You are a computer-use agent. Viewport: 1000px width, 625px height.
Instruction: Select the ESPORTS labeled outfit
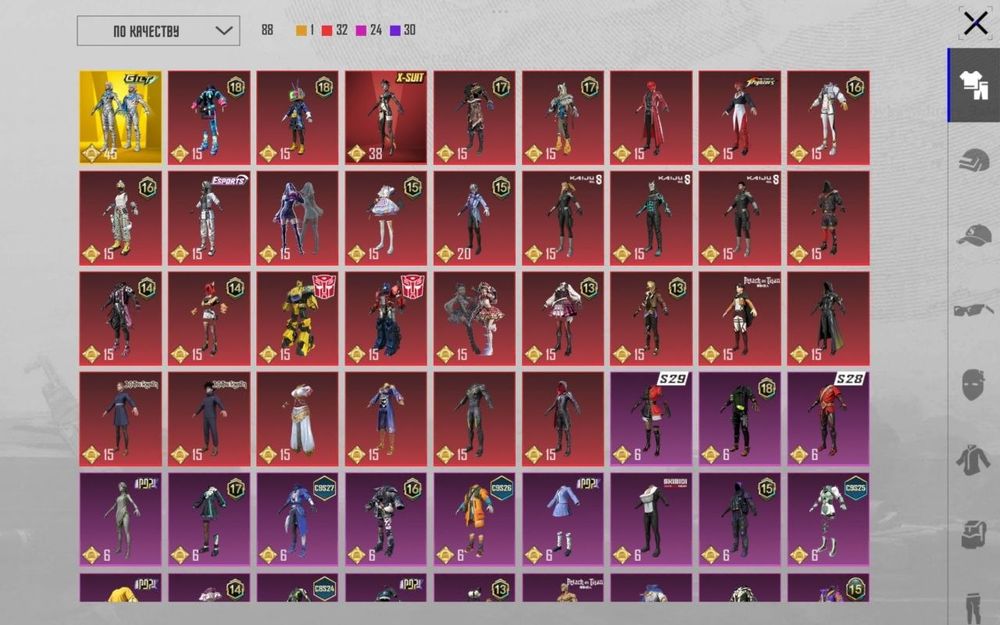tap(209, 217)
